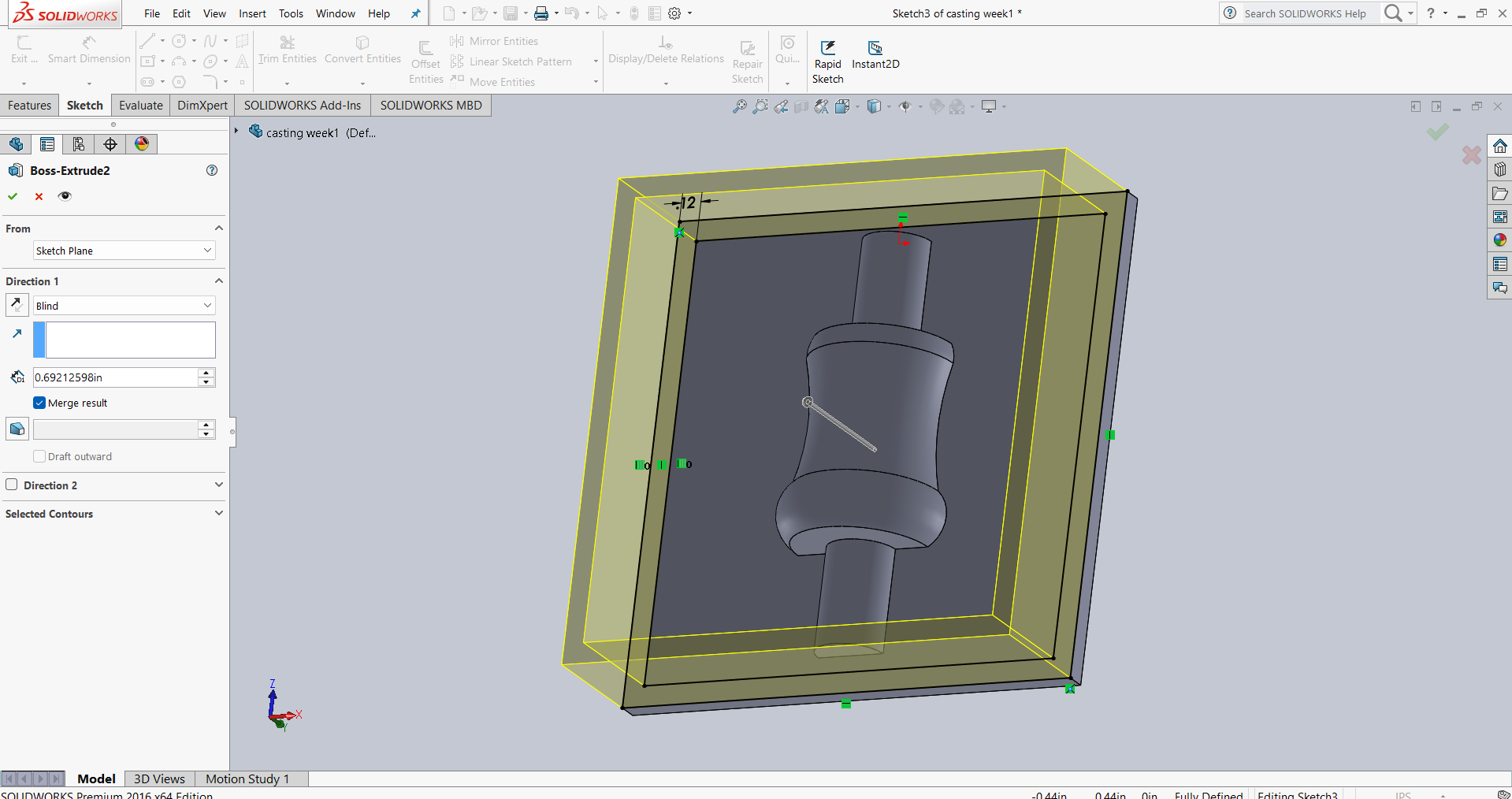Open View Orientation cube icon
This screenshot has height=799, width=1512.
click(842, 106)
